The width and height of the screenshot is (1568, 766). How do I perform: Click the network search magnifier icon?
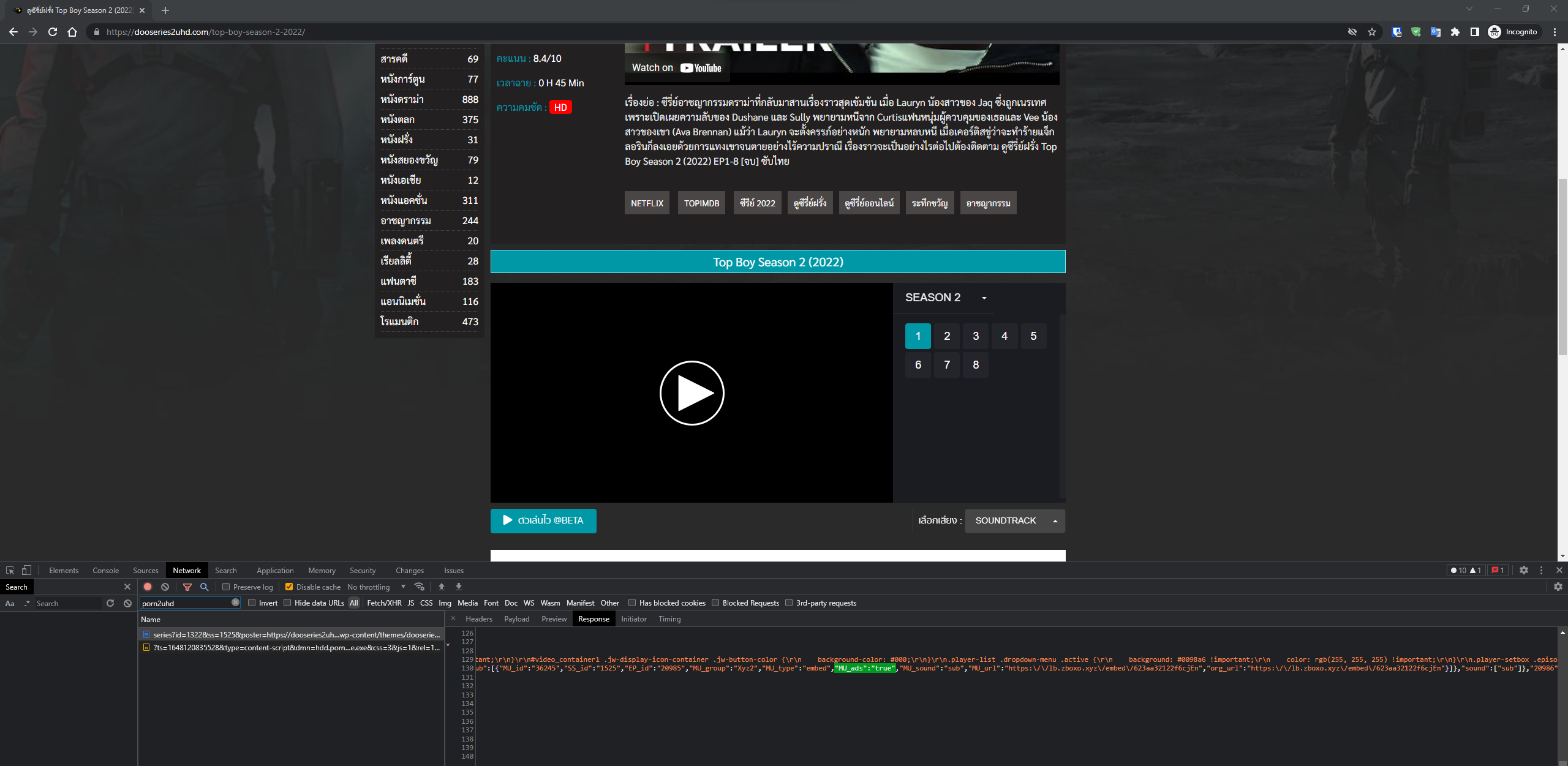coord(204,587)
